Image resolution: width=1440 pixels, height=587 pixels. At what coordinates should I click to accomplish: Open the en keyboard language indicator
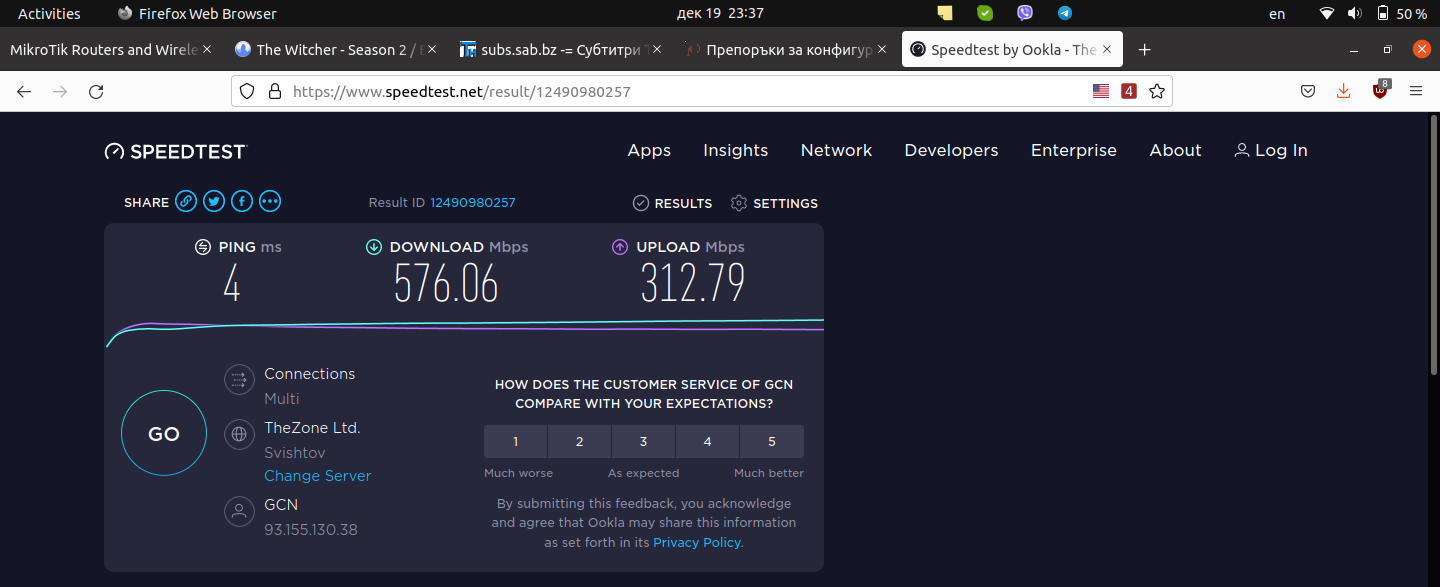coord(1277,14)
